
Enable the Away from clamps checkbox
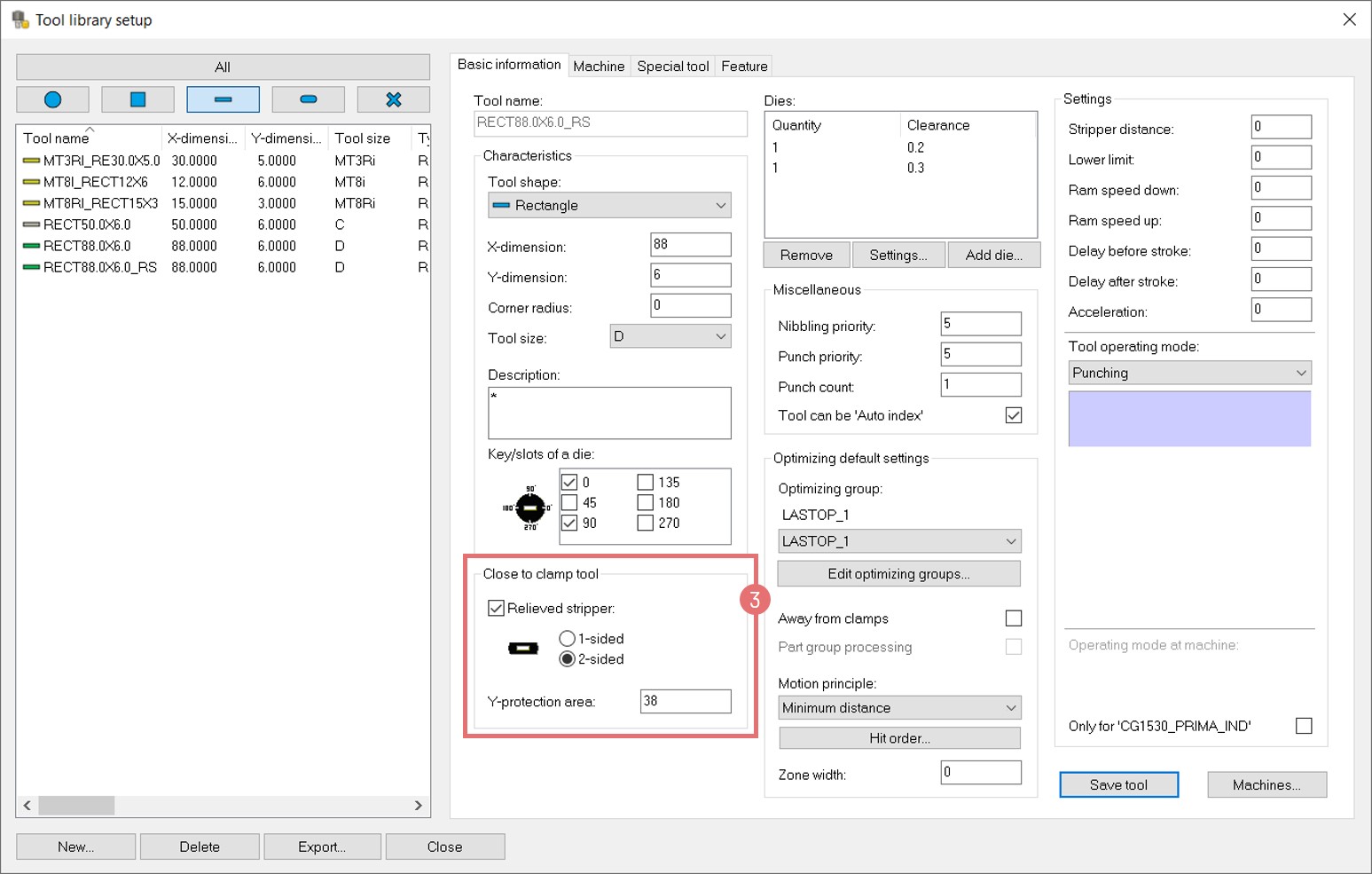point(1014,618)
